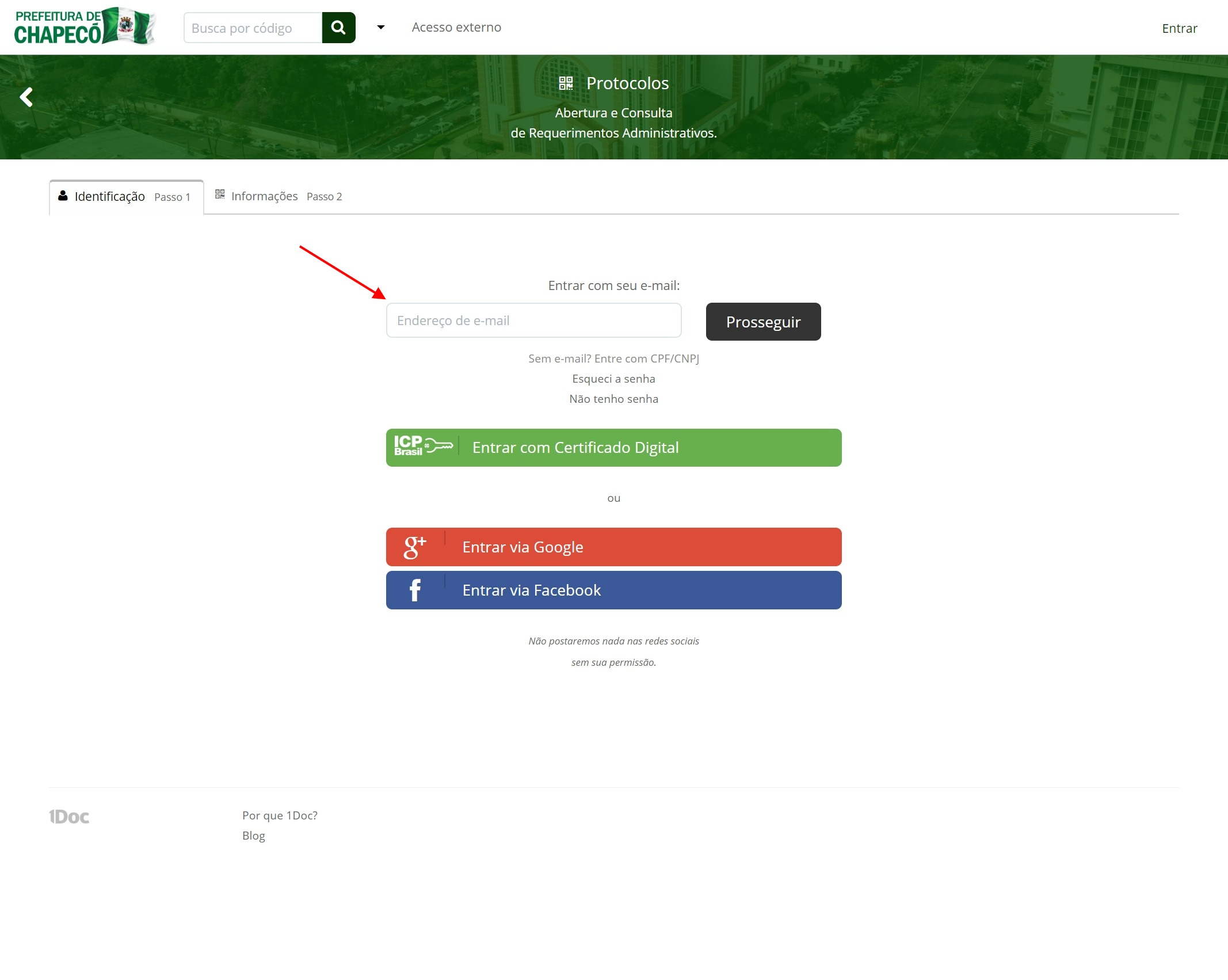Expand the dropdown caret beside search
Image resolution: width=1228 pixels, height=980 pixels.
point(380,28)
